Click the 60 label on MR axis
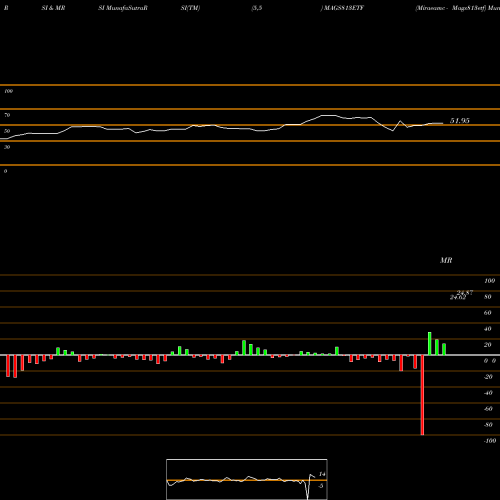 [x=488, y=313]
